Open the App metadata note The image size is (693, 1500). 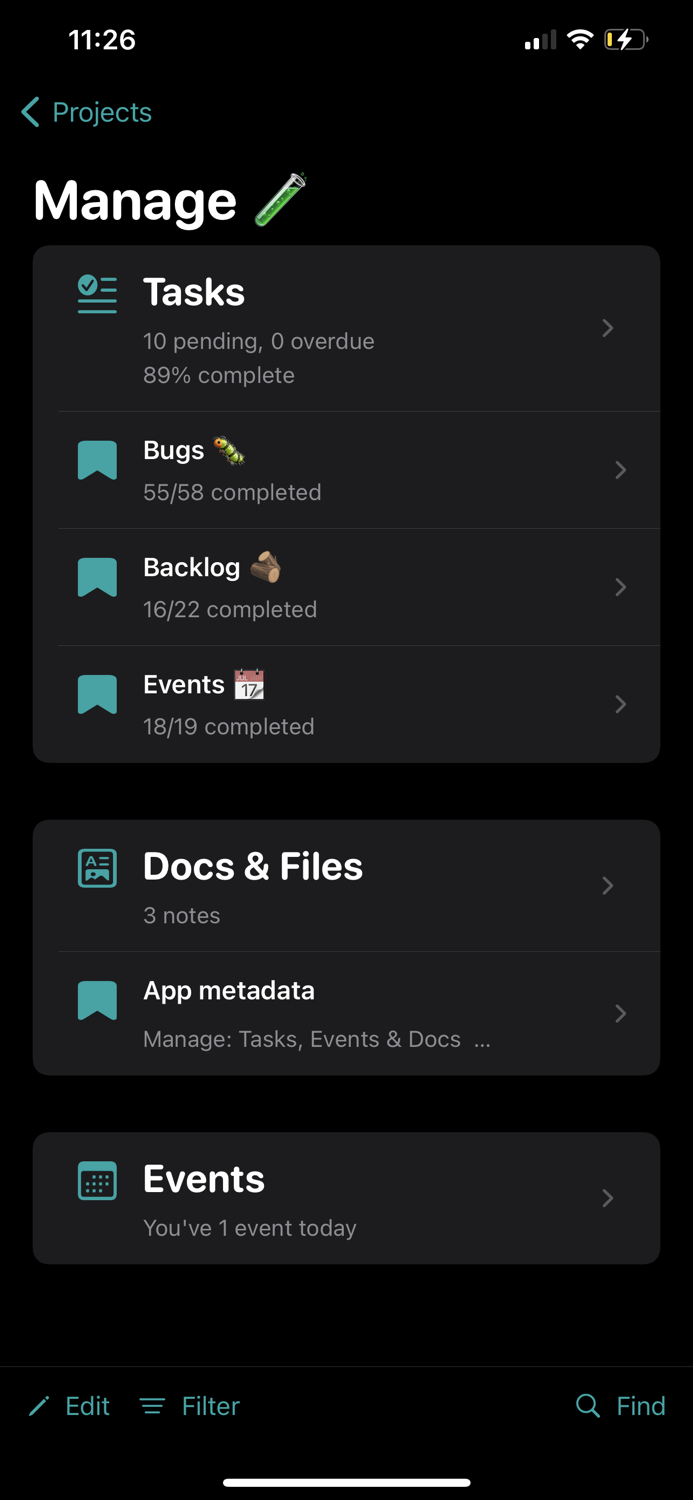[x=228, y=990]
